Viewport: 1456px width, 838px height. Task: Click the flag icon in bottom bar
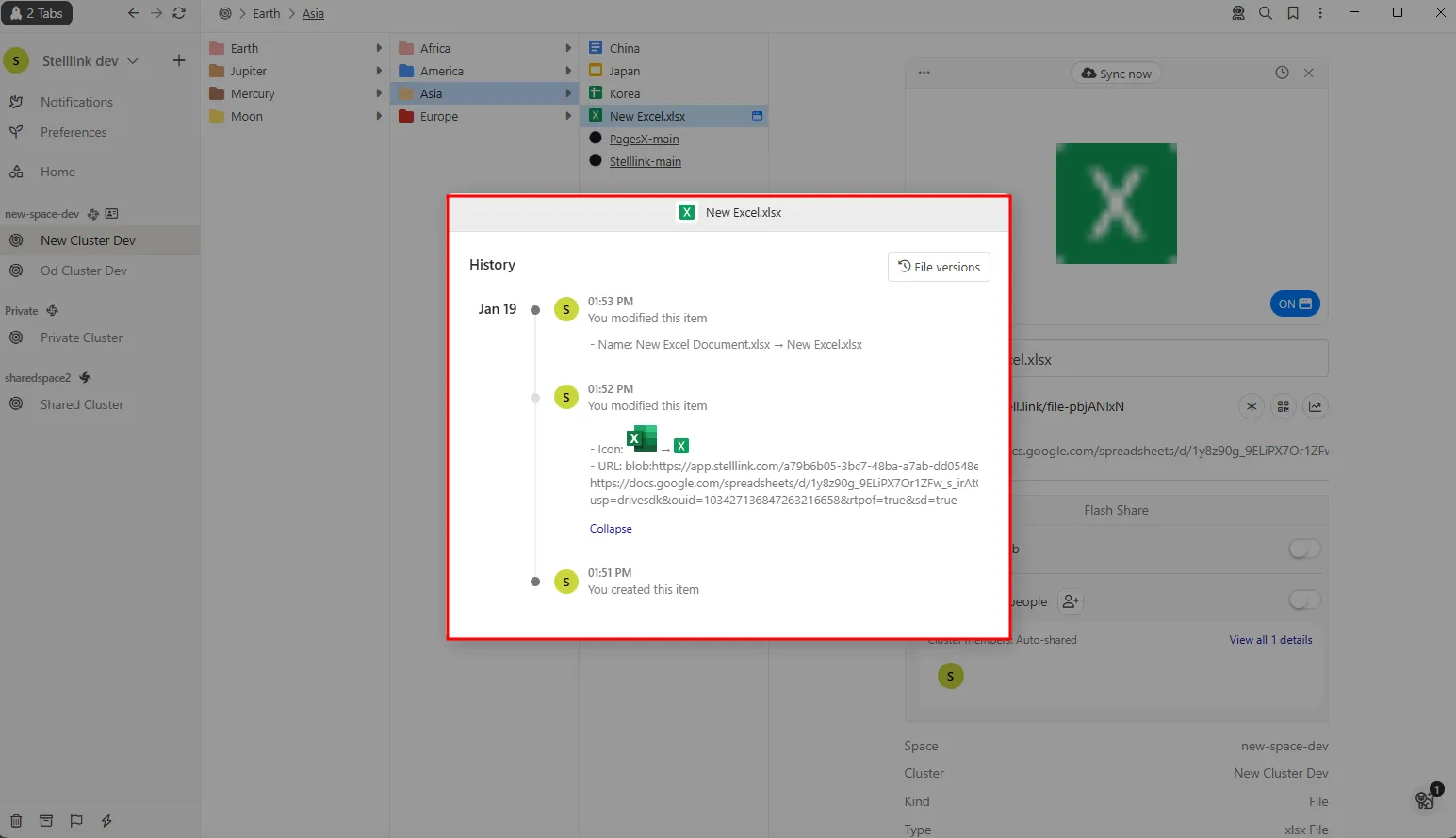[76, 821]
